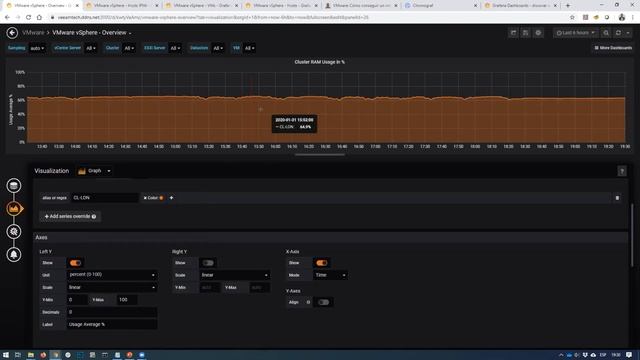Delete the CL-LON series override with trash icon
This screenshot has height=360, width=640.
pyautogui.click(x=617, y=198)
